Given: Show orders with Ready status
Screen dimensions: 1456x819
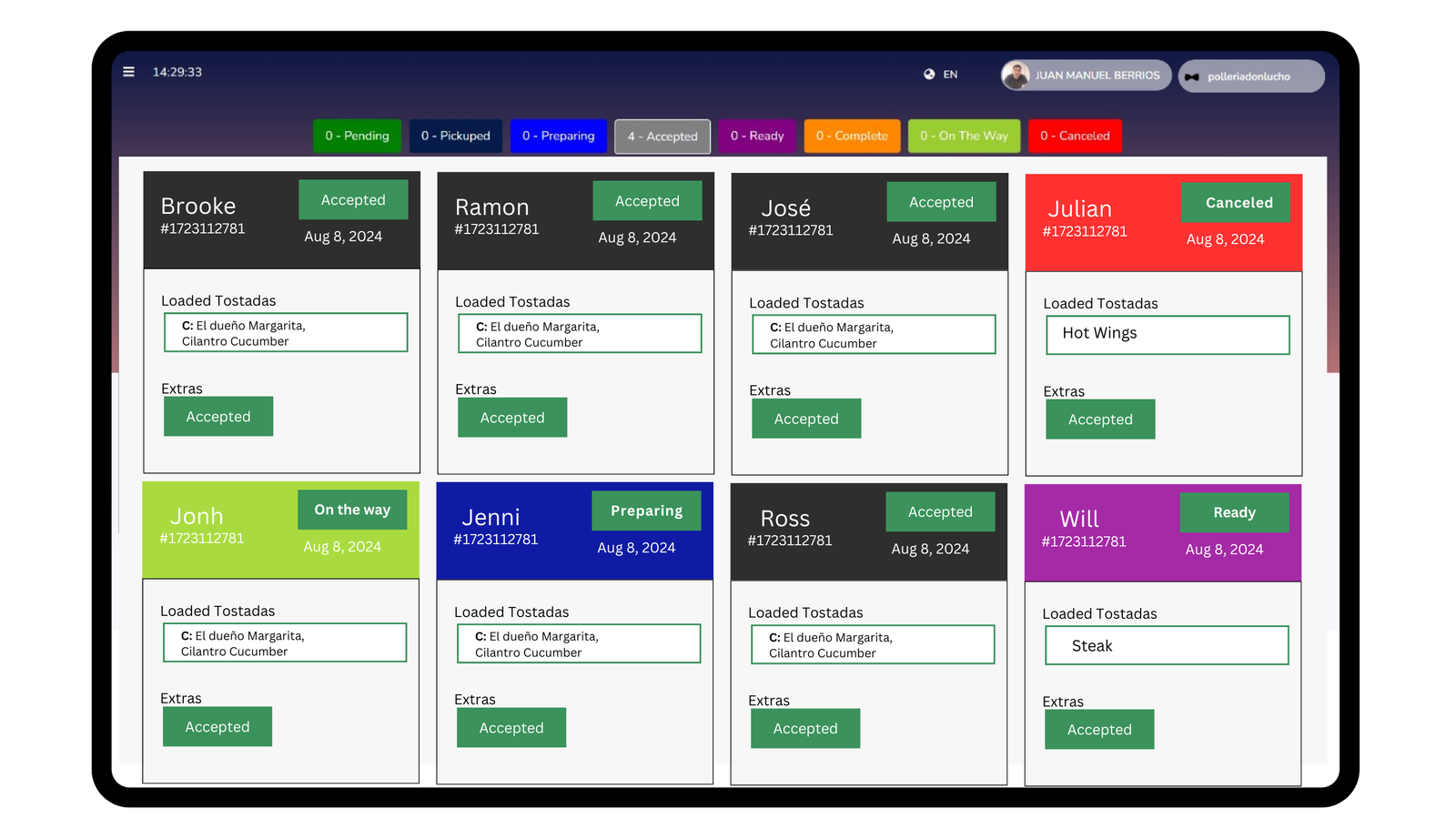Looking at the screenshot, I should (x=757, y=136).
